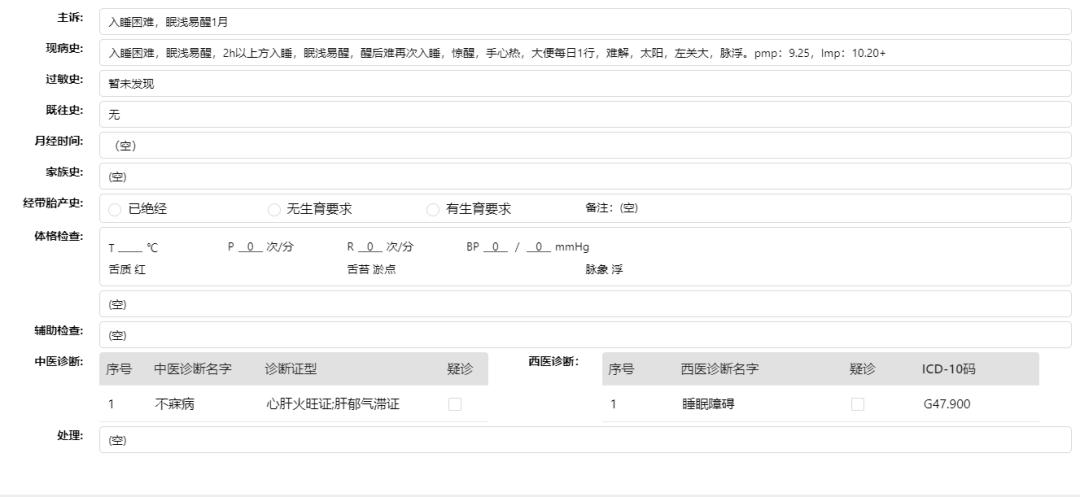Click the 月经时间 input field
The height and width of the screenshot is (497, 1080).
[585, 145]
